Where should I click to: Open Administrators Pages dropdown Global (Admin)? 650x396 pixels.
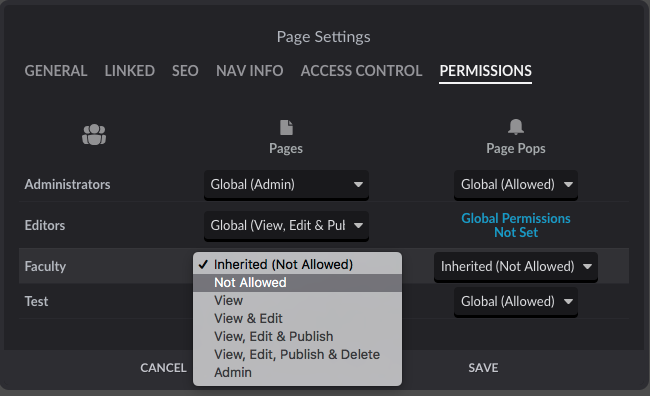click(x=286, y=185)
